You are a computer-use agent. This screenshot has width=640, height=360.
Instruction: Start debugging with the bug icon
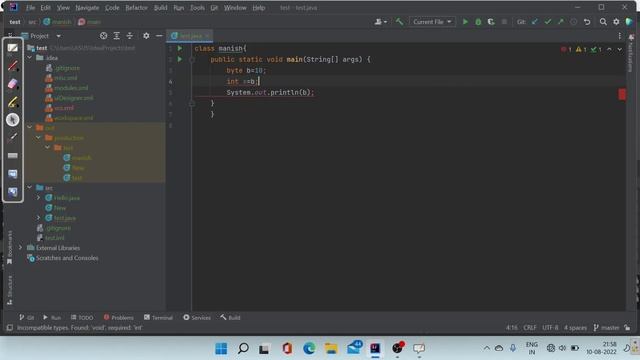478,22
